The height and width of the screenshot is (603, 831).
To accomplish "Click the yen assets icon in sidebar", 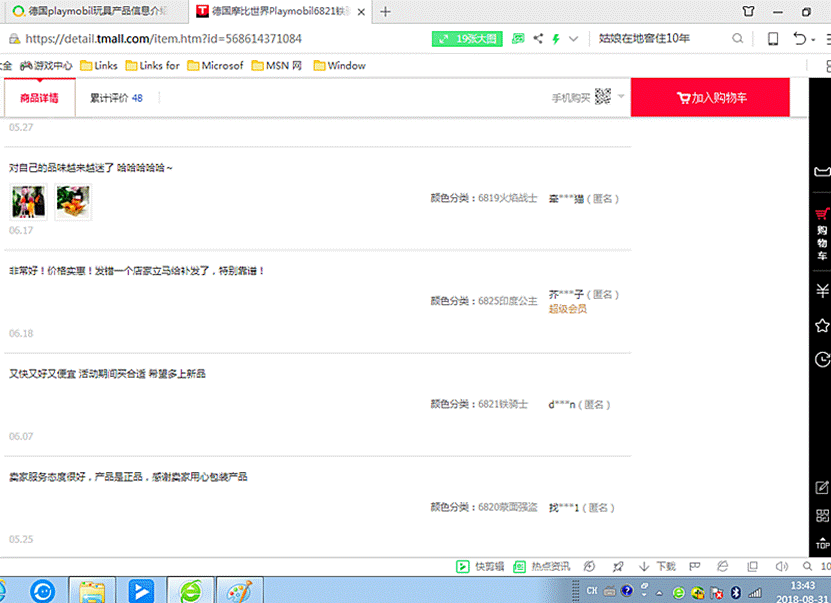I will click(x=821, y=291).
